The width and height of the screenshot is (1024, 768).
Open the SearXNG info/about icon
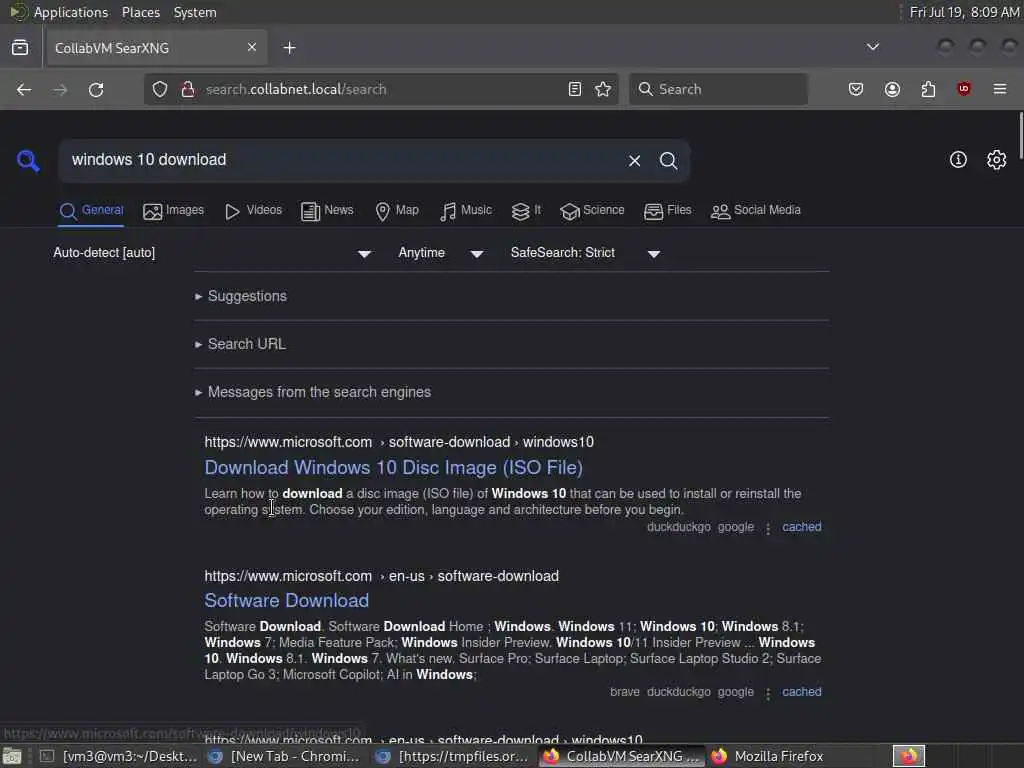(x=958, y=160)
